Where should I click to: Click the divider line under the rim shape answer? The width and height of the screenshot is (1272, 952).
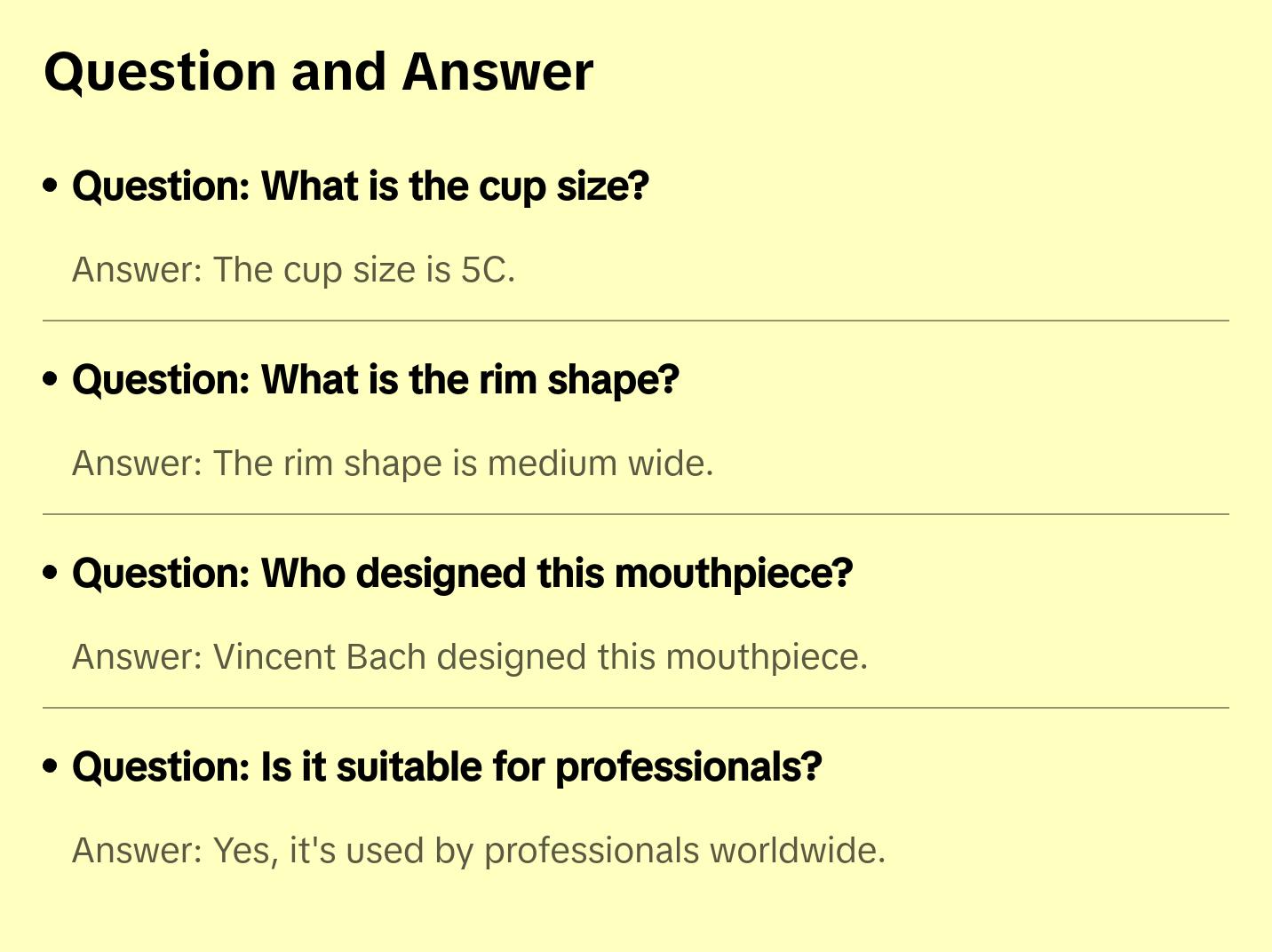click(x=636, y=514)
